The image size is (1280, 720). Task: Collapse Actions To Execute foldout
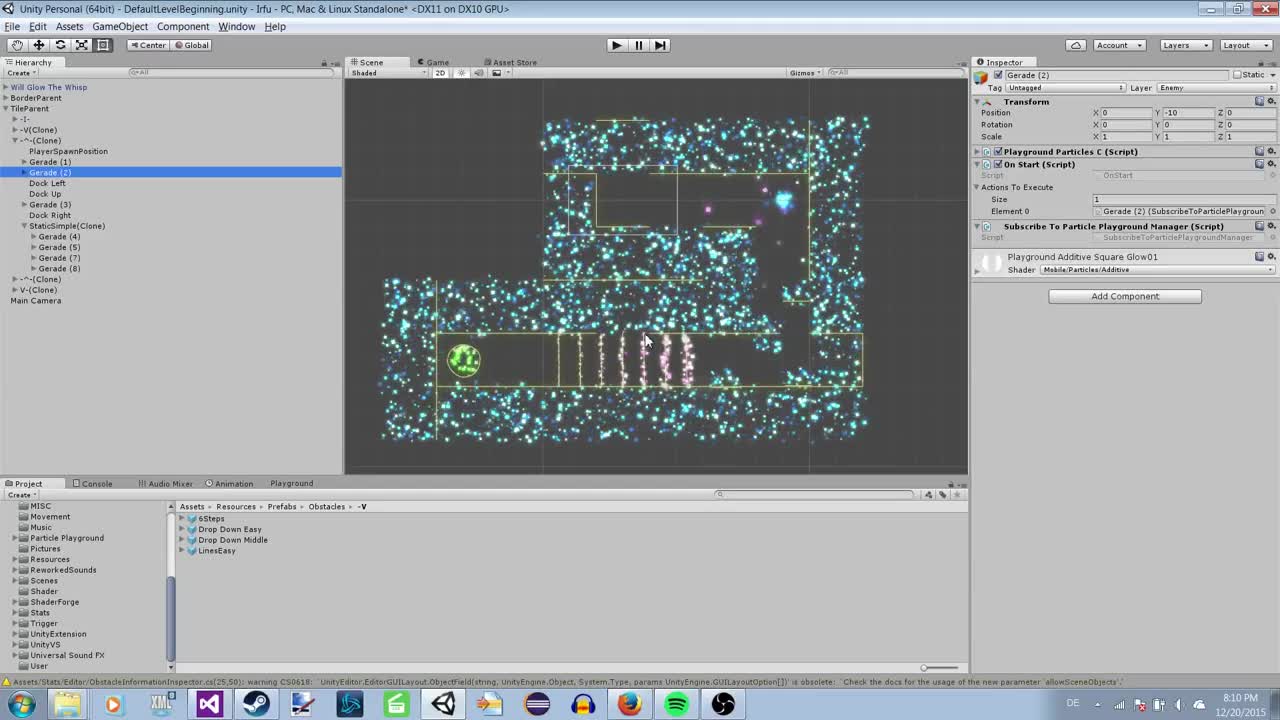pyautogui.click(x=977, y=187)
